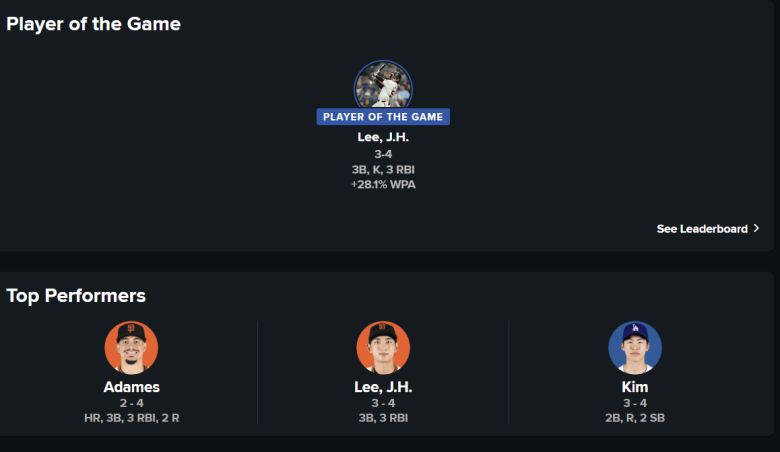Click Kim's blue Dodgers avatar icon
780x452 pixels.
click(x=635, y=347)
